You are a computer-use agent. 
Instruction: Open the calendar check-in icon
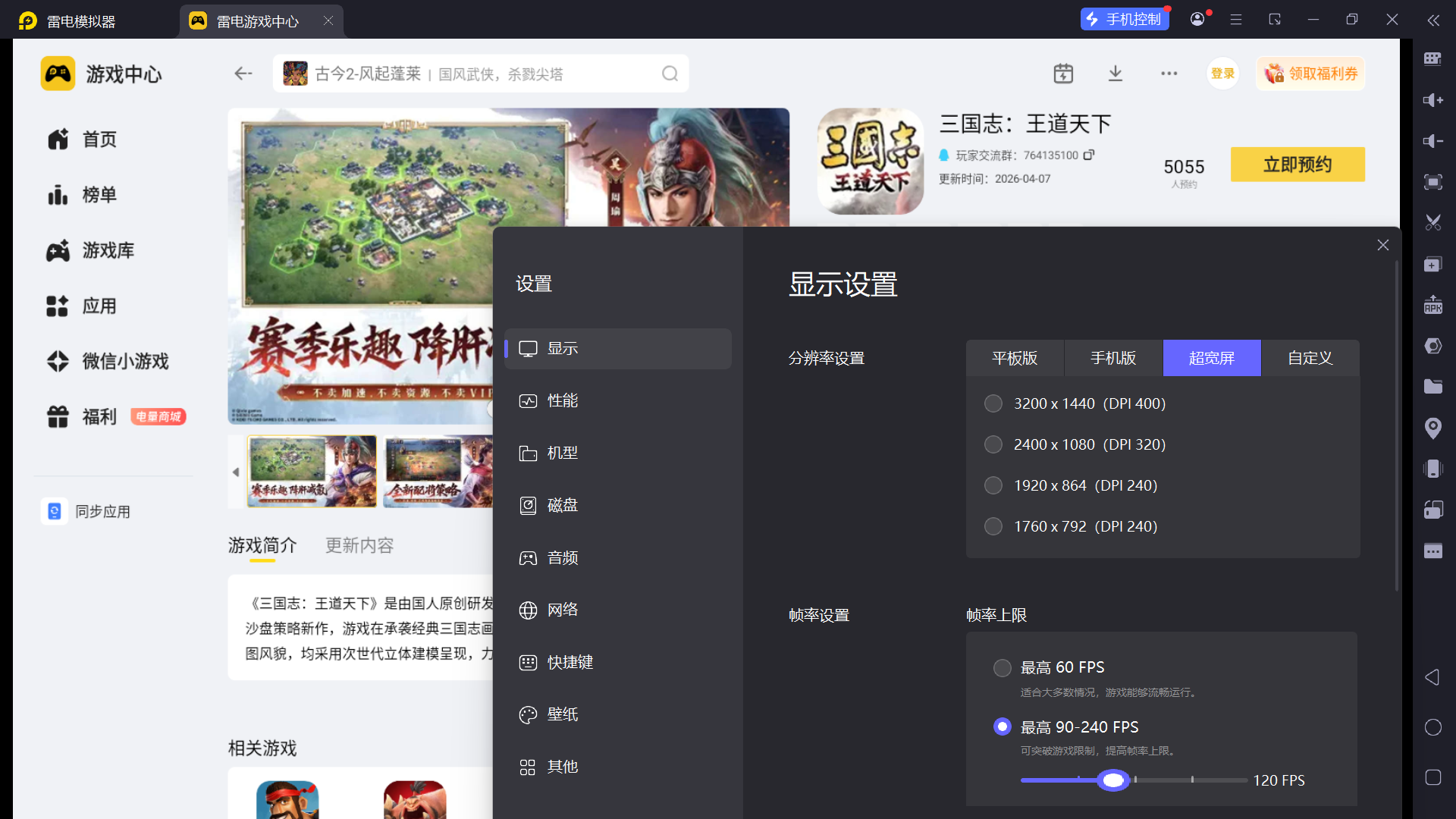[1063, 74]
